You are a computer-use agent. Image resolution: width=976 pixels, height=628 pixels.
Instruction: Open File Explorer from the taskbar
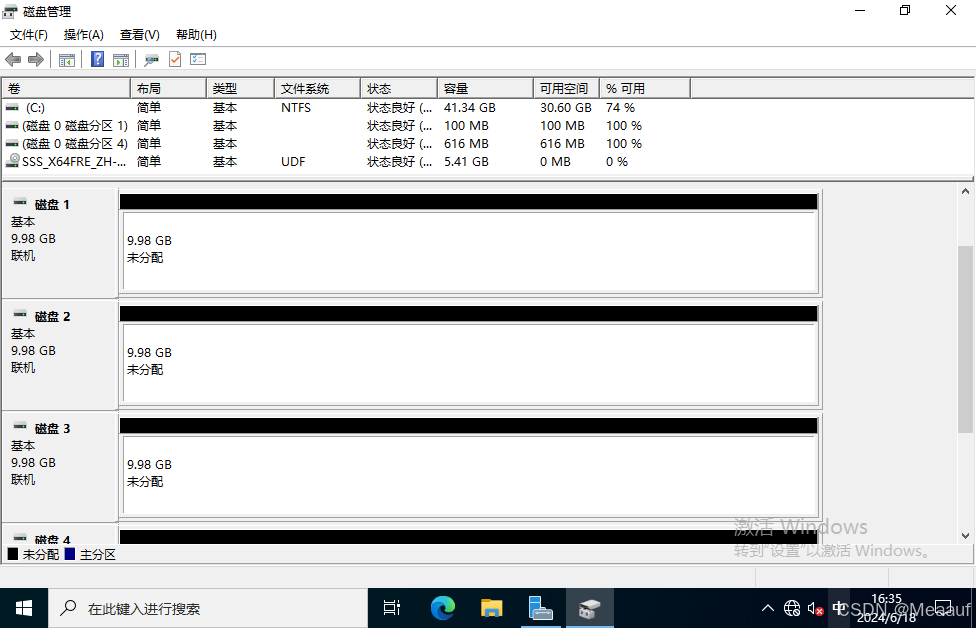(x=492, y=608)
